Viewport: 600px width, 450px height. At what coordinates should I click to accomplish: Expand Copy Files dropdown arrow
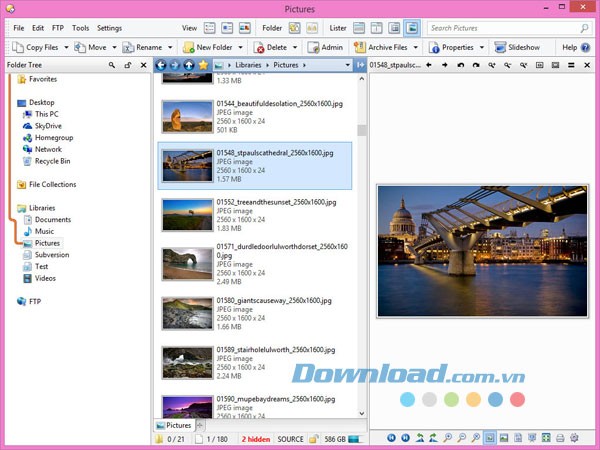click(66, 47)
